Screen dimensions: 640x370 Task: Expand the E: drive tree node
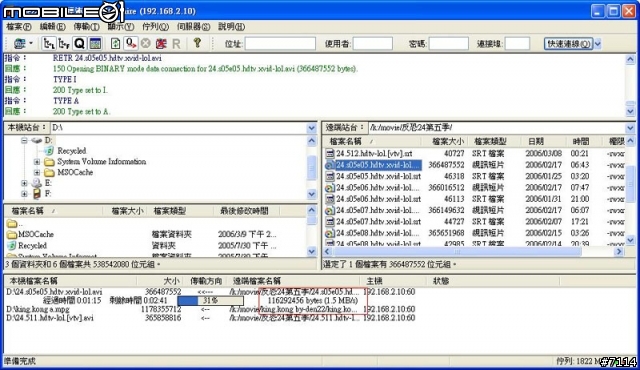tap(24, 183)
